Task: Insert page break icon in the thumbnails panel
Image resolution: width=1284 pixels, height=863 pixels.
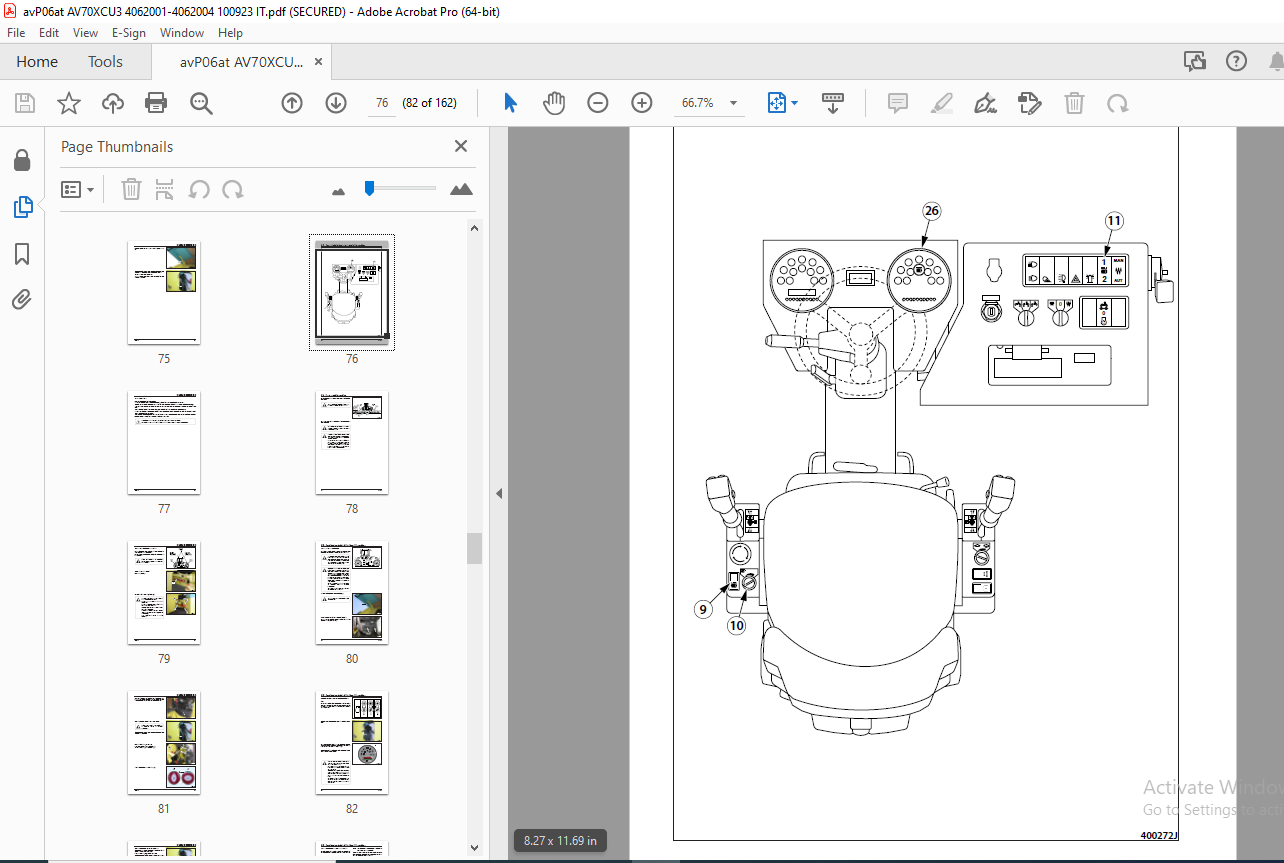Action: click(165, 189)
